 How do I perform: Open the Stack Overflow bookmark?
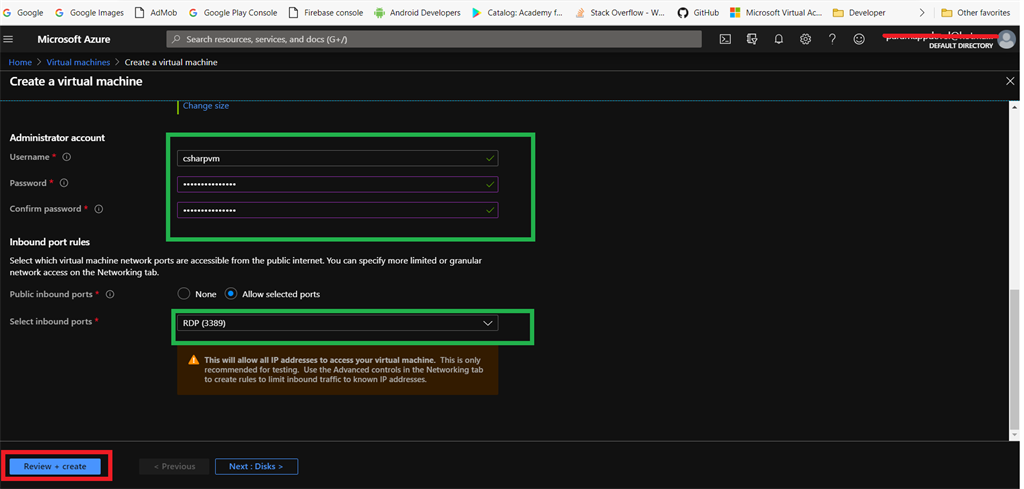coord(620,12)
